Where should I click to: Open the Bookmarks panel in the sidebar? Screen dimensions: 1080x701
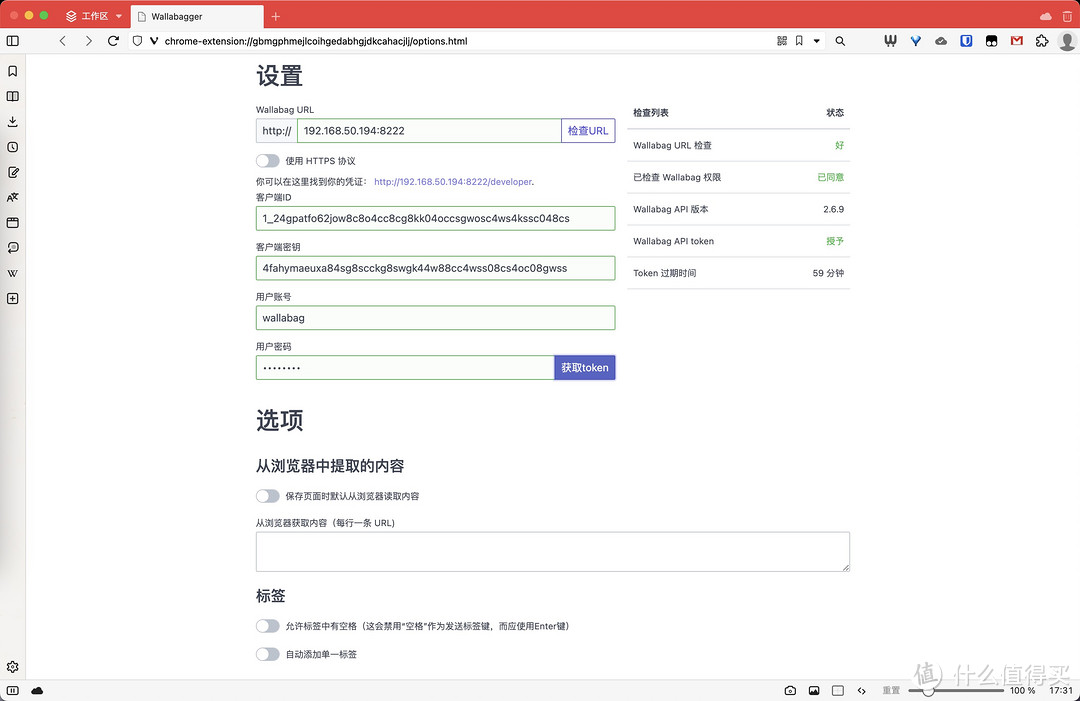pos(13,72)
